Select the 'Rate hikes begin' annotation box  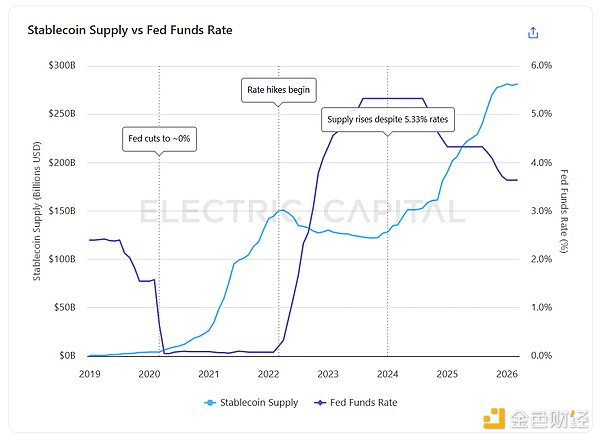coord(279,90)
